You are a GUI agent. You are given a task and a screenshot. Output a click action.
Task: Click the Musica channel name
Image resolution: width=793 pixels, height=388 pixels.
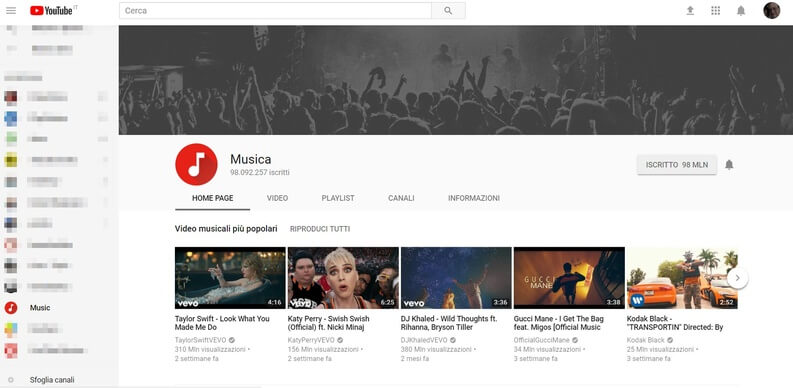click(250, 159)
